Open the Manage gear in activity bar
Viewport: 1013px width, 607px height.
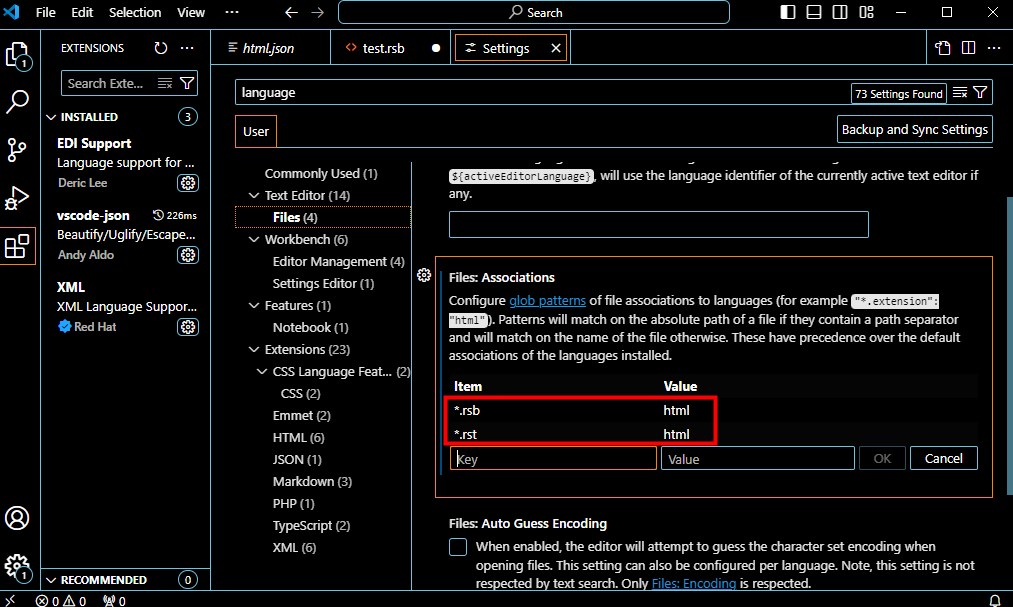point(17,567)
